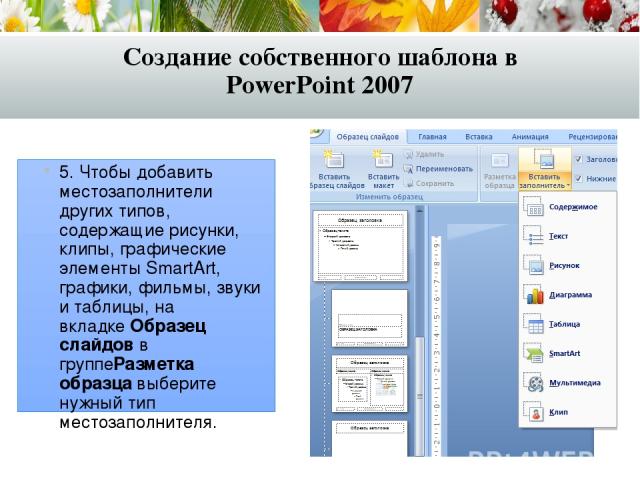Toggle the Заголовок checkbox
Viewport: 640px width, 480px height.
coord(578,159)
